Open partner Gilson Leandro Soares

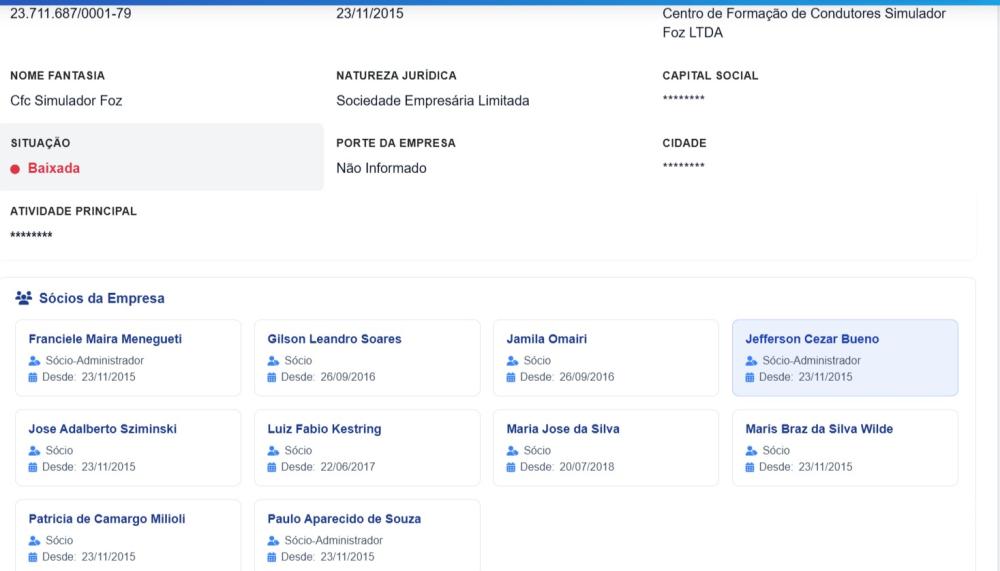[x=334, y=339]
